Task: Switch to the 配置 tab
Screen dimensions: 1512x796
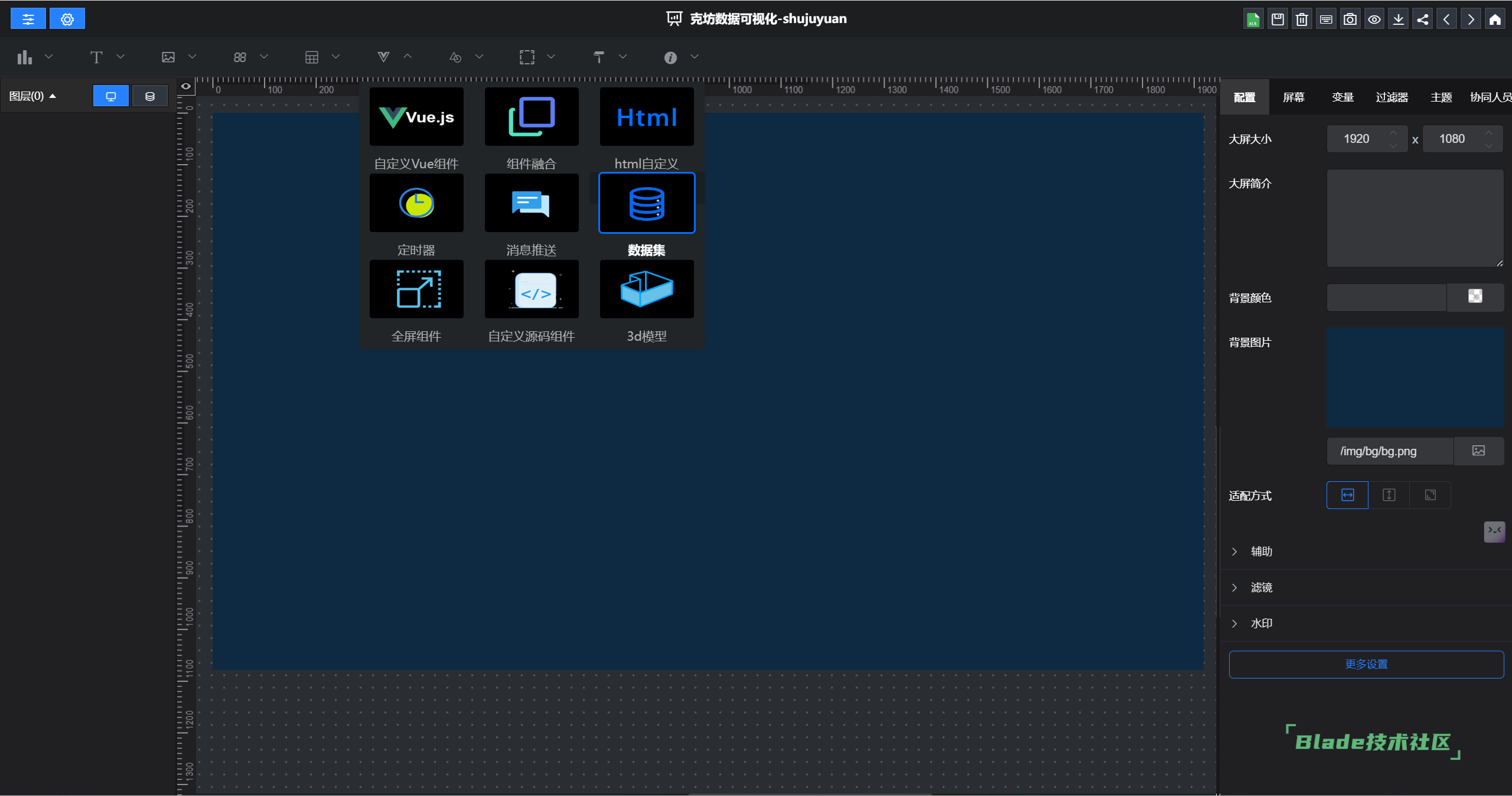Action: (x=1244, y=97)
